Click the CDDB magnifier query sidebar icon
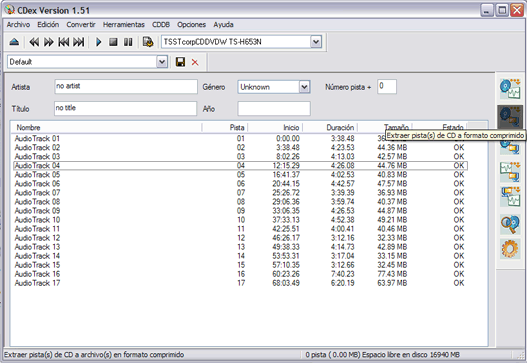Viewport: 527px width, 363px height. [510, 225]
